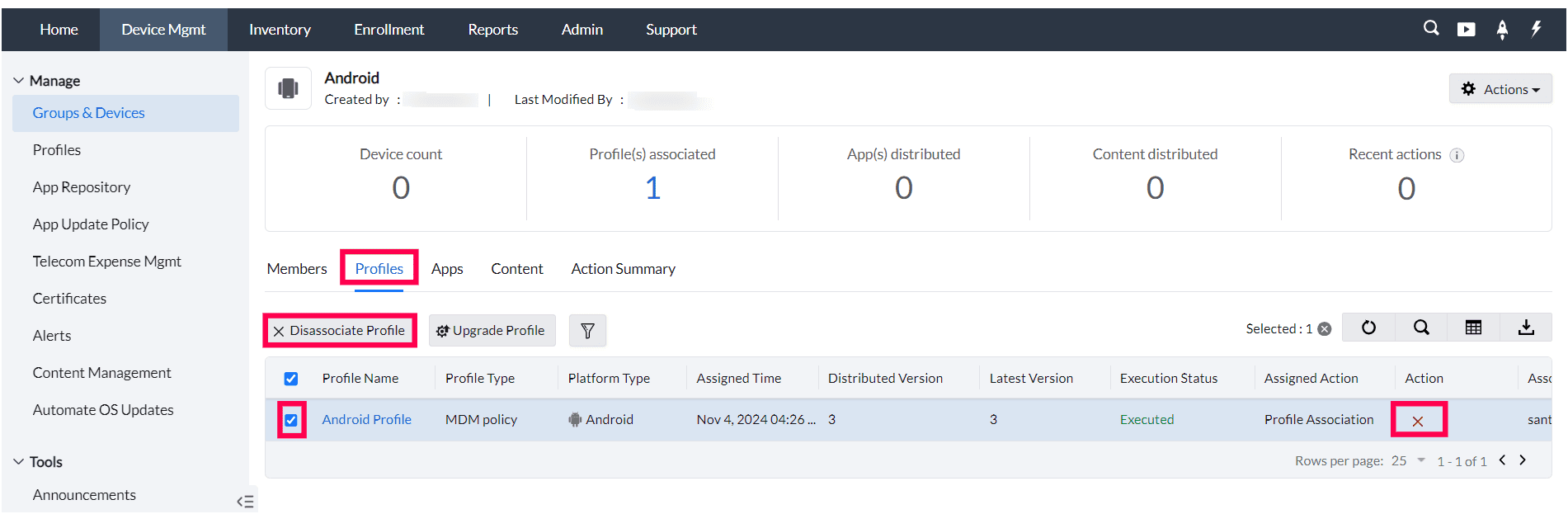Clear the Selected: 1 count
Screen dimensions: 1568x514
click(x=1325, y=329)
